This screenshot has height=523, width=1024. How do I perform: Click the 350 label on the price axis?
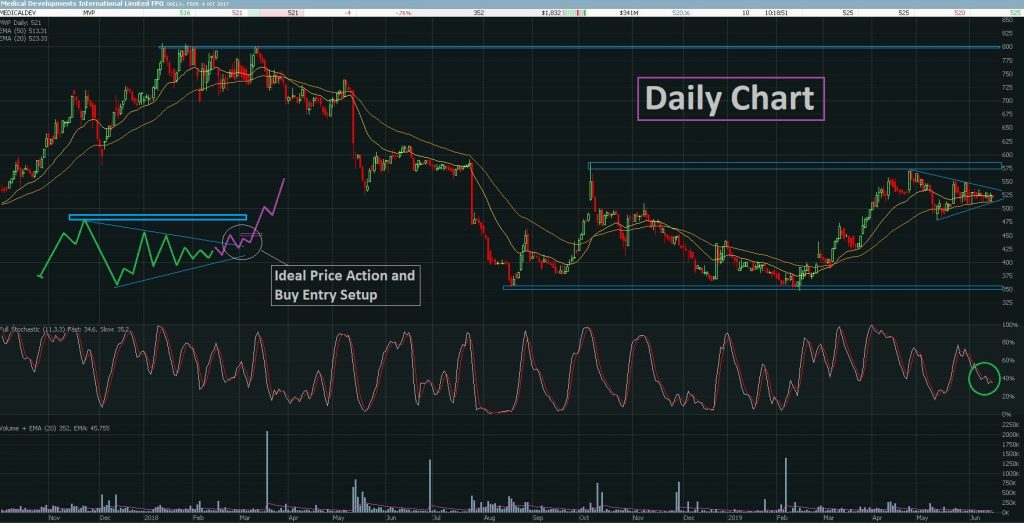1006,289
